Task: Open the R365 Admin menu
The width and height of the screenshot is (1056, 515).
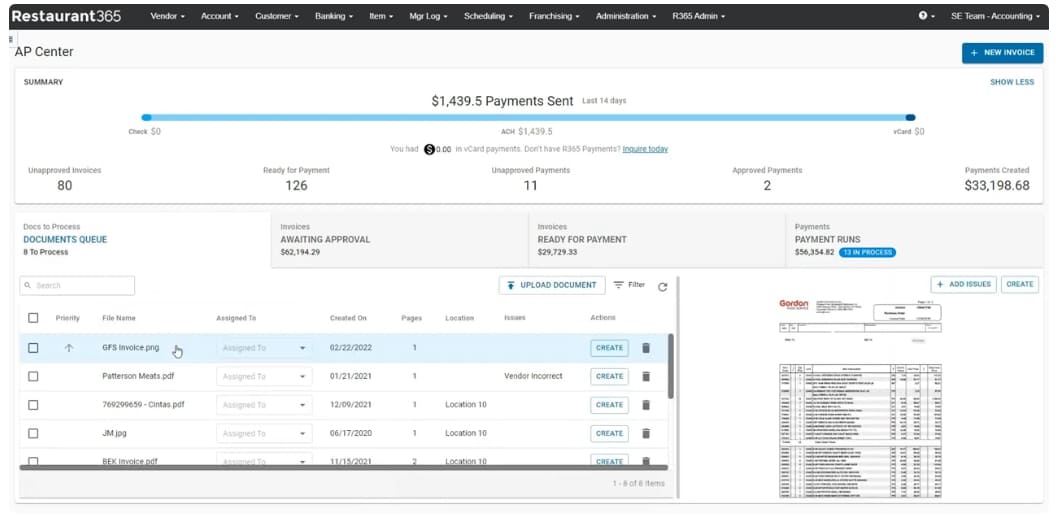Action: pyautogui.click(x=698, y=16)
